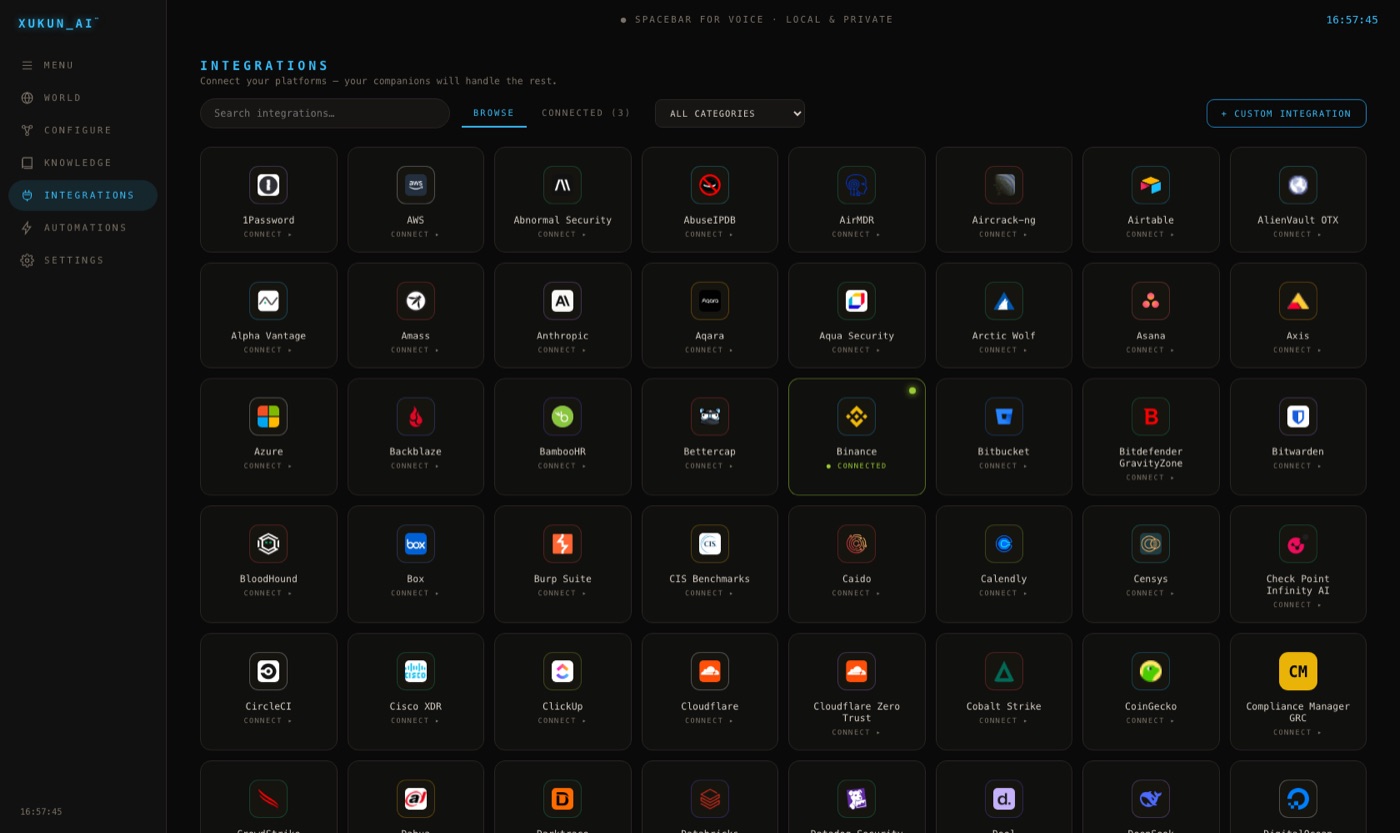The width and height of the screenshot is (1400, 833).
Task: Select the Arctic Wolf icon
Action: [x=1004, y=301]
